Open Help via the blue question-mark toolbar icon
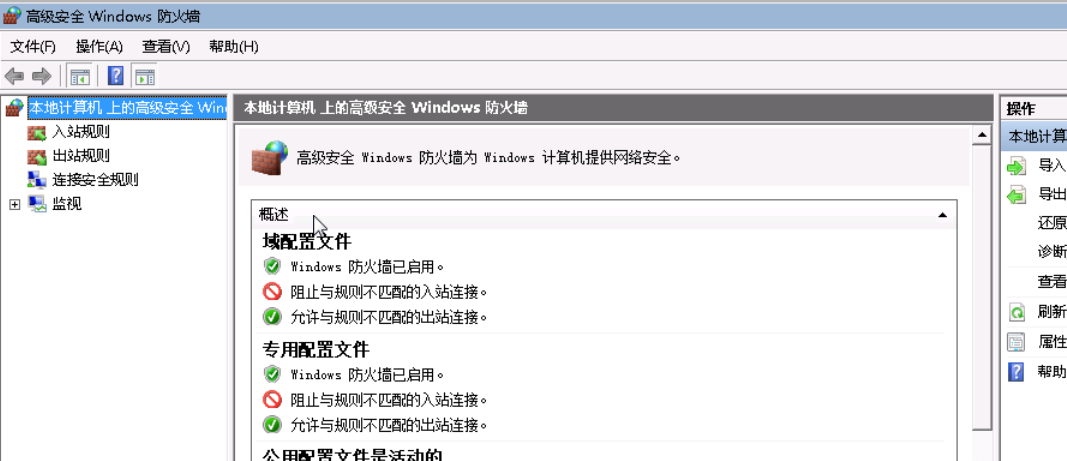The width and height of the screenshot is (1067, 461). [116, 76]
